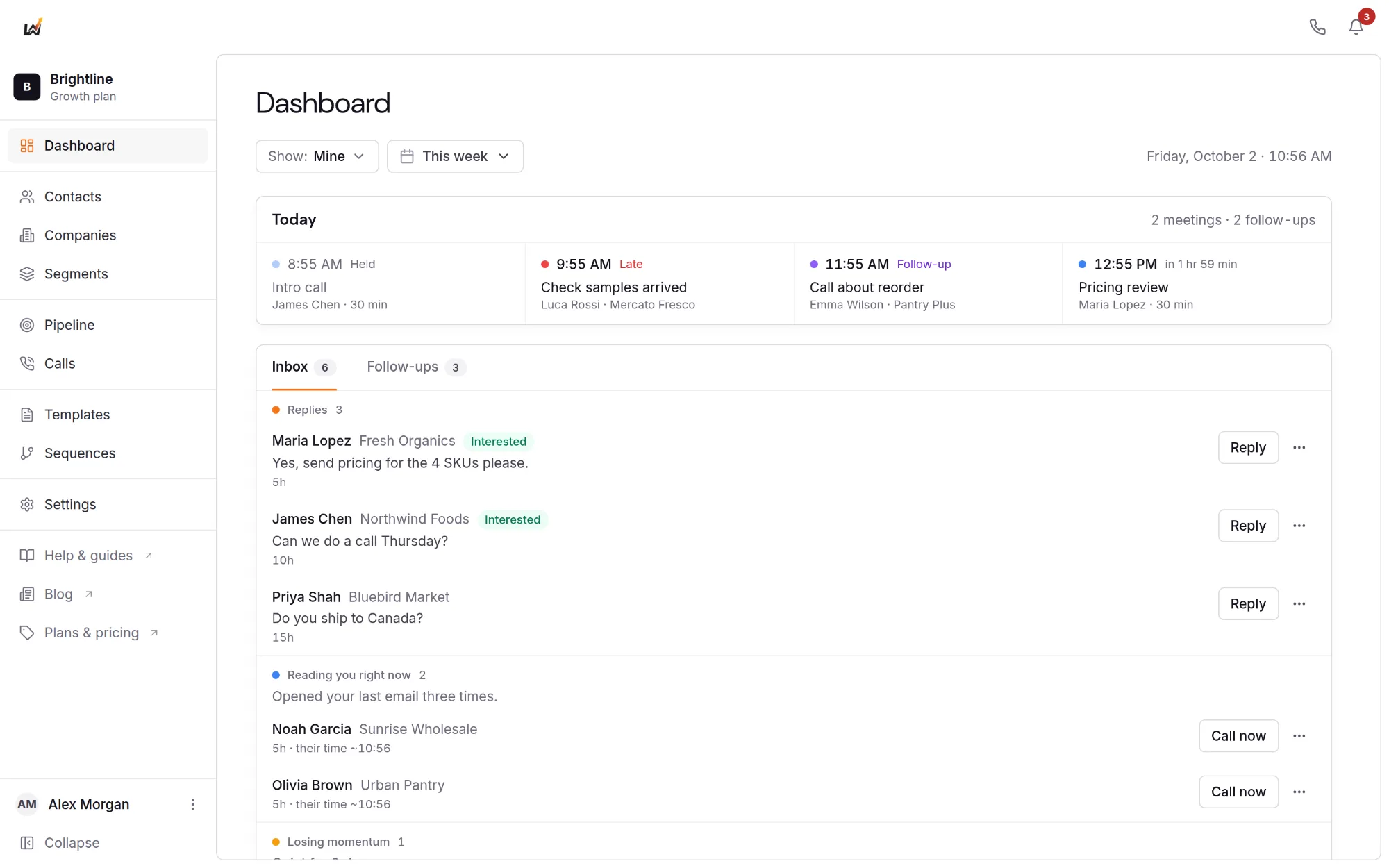
Task: Reply to Maria Lopez's message
Action: pyautogui.click(x=1248, y=448)
